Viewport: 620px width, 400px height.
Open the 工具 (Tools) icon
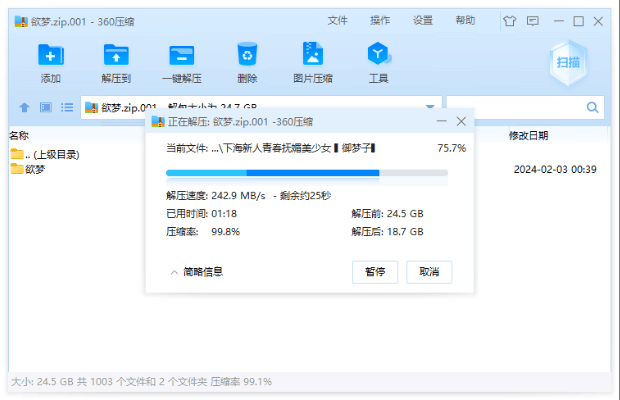(378, 54)
